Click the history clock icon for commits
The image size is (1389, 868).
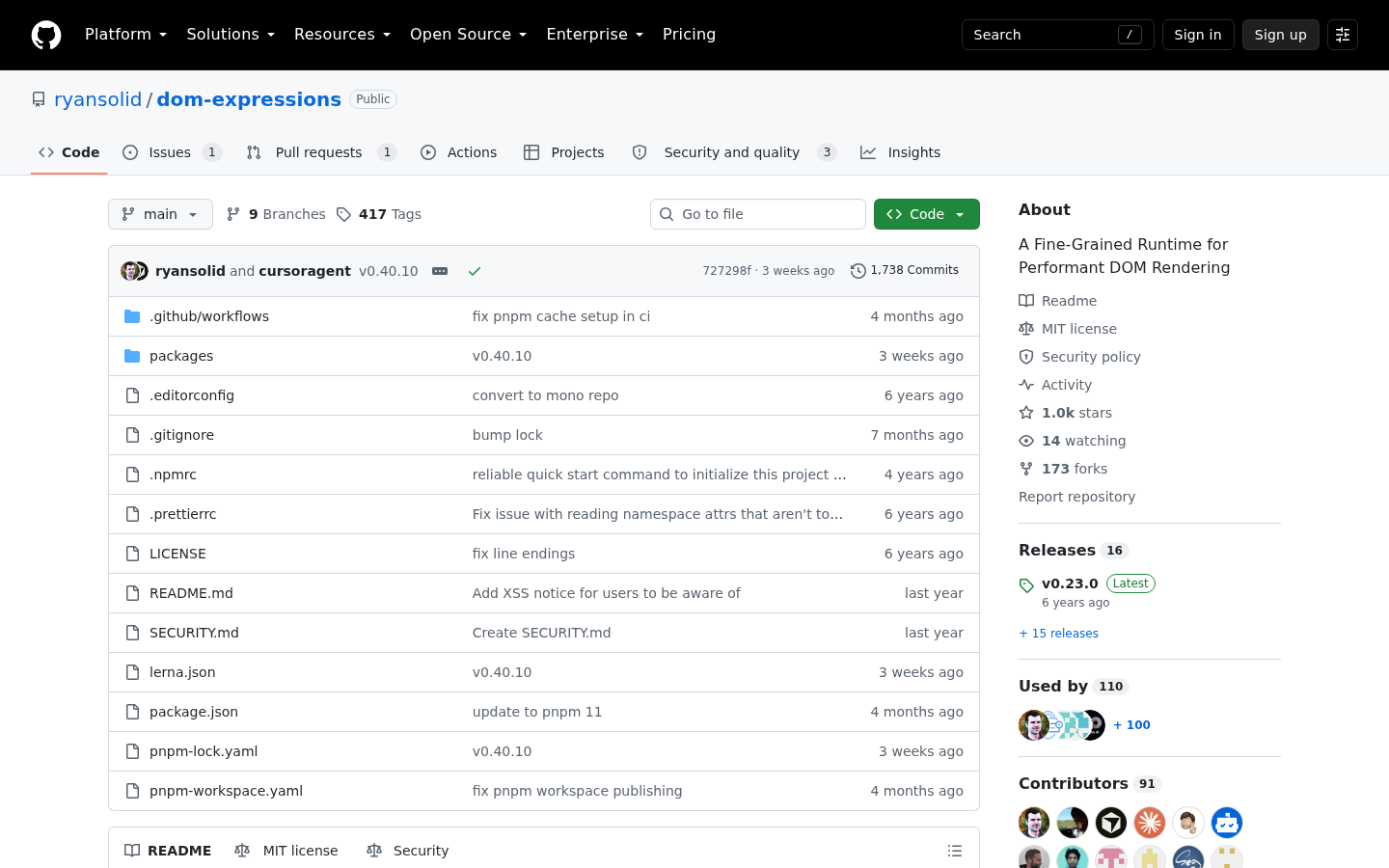pos(858,271)
